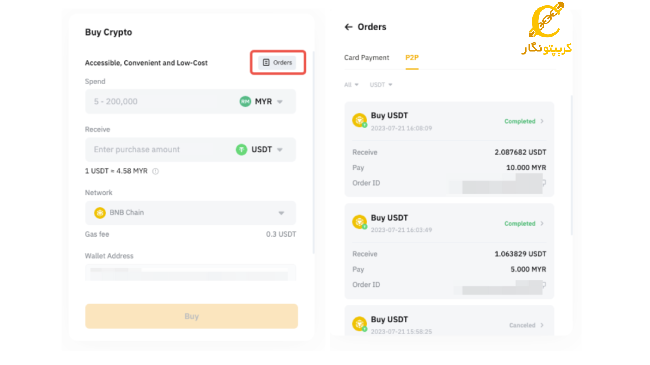Switch to the Card Payment tab
The image size is (650, 365).
pyautogui.click(x=366, y=58)
